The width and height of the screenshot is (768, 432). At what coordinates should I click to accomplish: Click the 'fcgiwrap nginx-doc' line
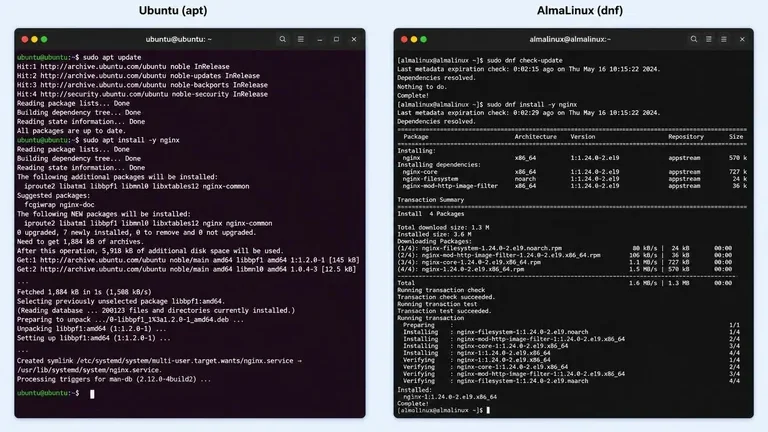click(x=59, y=205)
